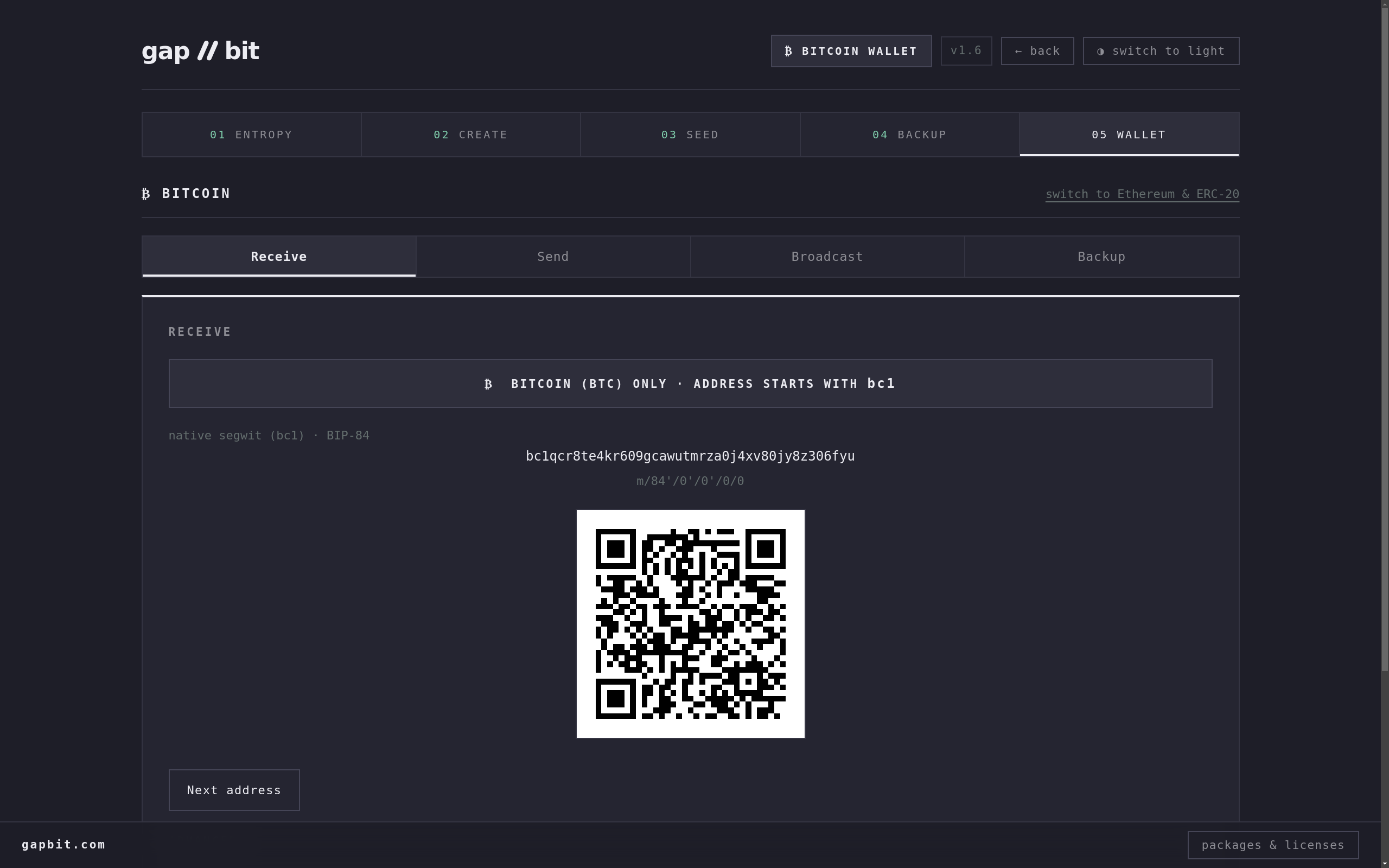Click the RECEIVE section heading
1389x868 pixels.
pos(200,332)
